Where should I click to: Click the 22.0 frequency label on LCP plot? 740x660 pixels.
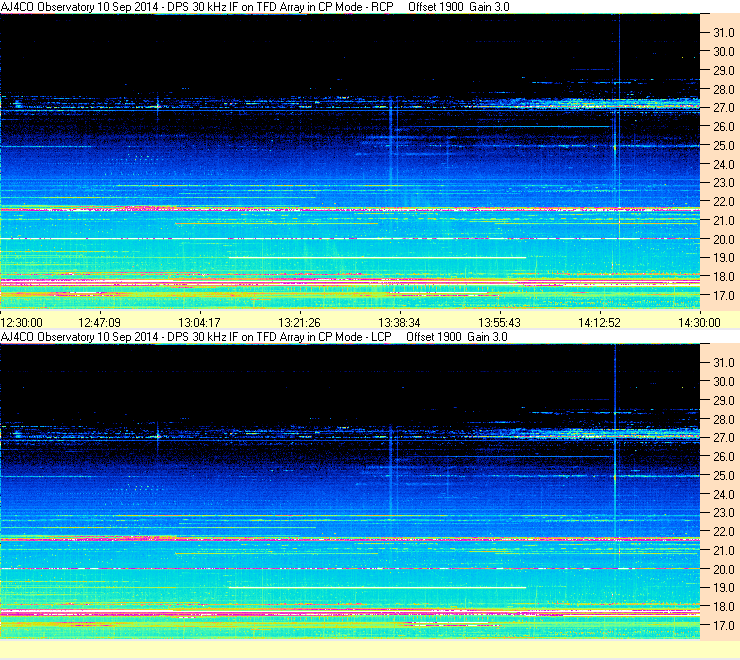(x=724, y=532)
